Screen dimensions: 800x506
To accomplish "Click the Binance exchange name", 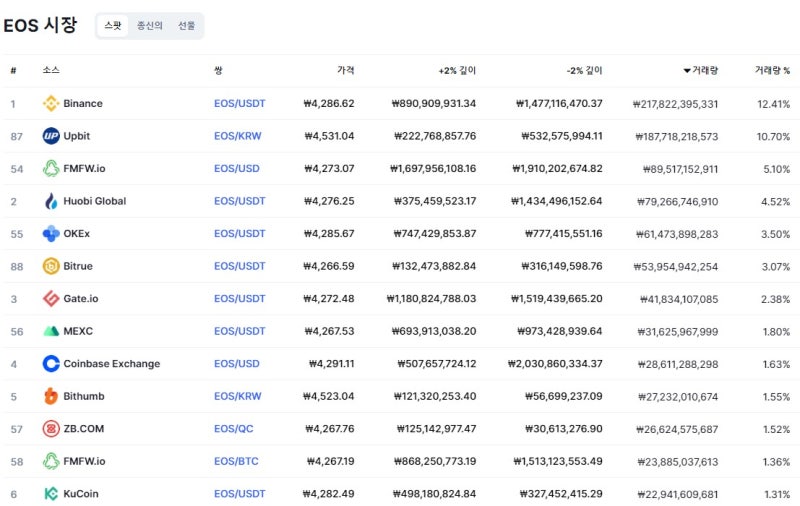I will (x=83, y=104).
